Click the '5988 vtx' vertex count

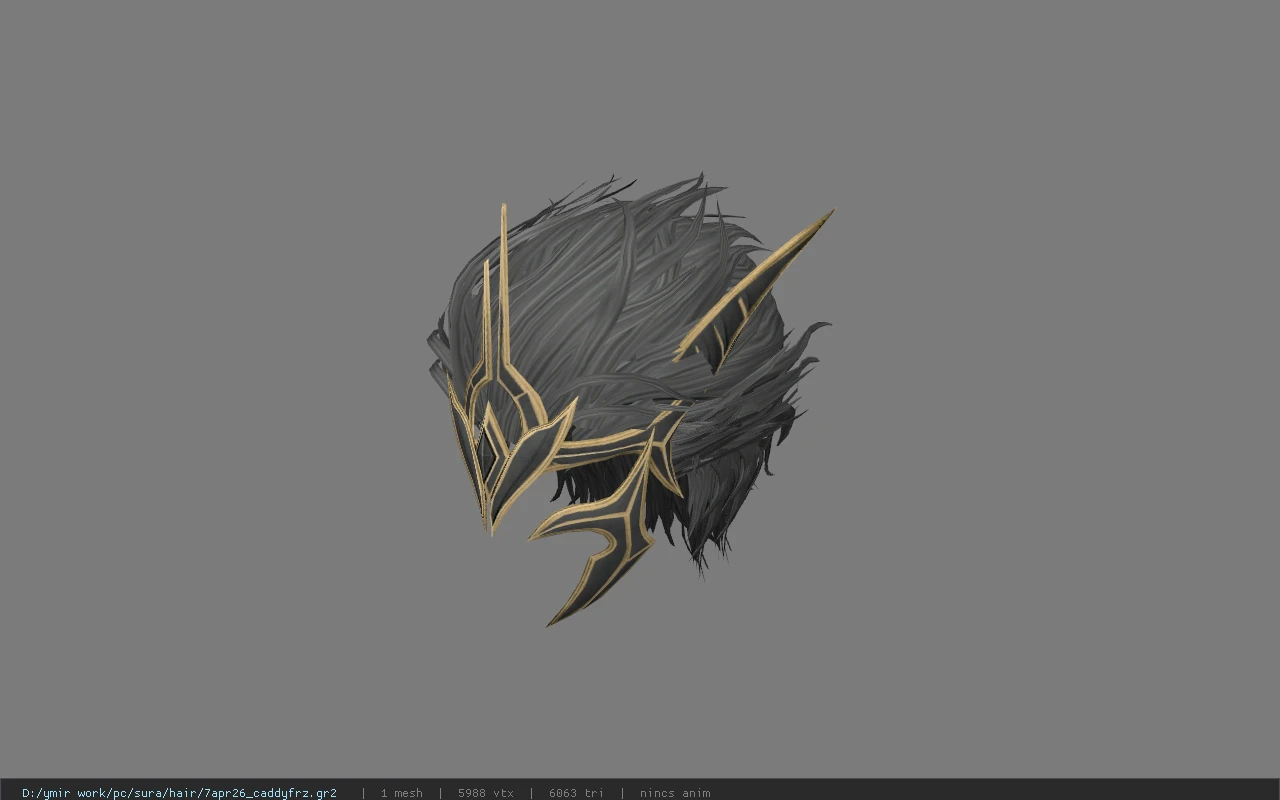[x=486, y=793]
